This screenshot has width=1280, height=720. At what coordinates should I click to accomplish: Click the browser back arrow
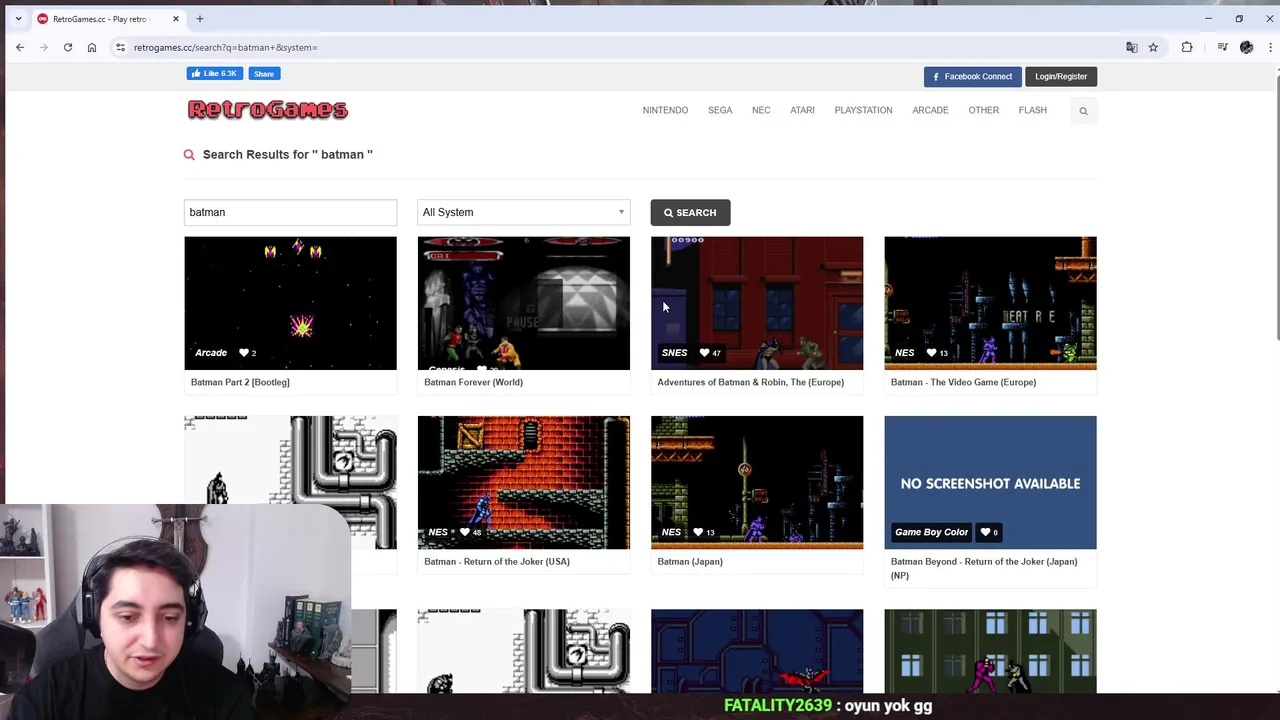pos(20,47)
